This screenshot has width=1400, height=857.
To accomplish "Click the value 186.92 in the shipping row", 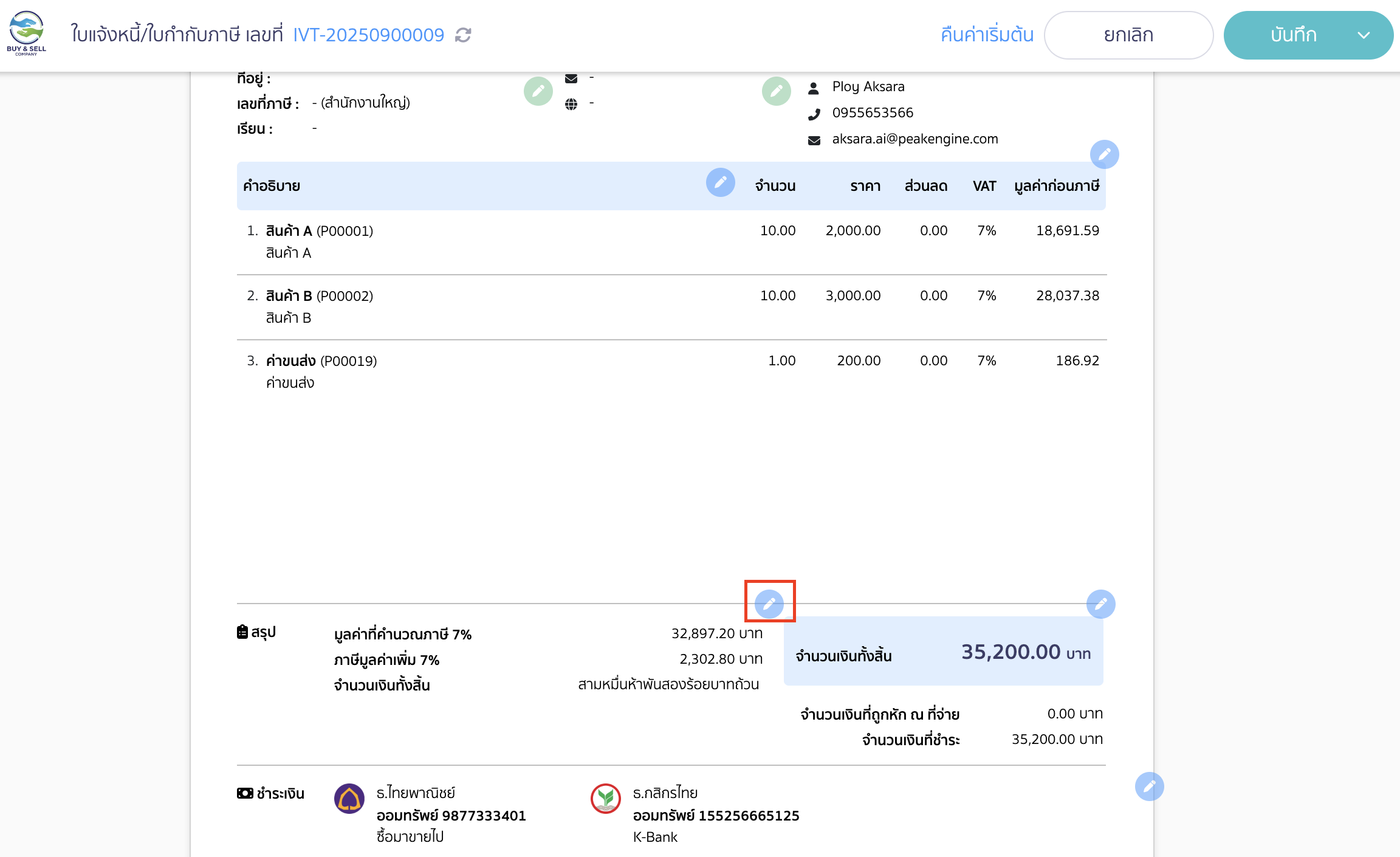I will (x=1077, y=360).
